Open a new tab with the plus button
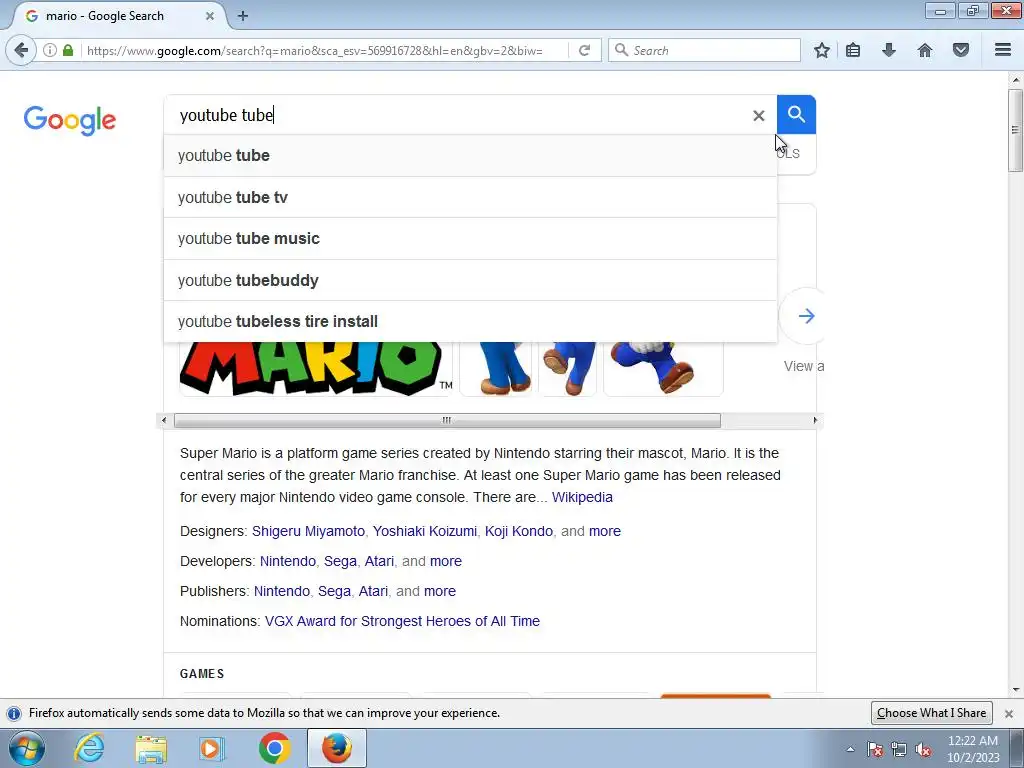Screen dimensions: 1024x768 [x=243, y=16]
